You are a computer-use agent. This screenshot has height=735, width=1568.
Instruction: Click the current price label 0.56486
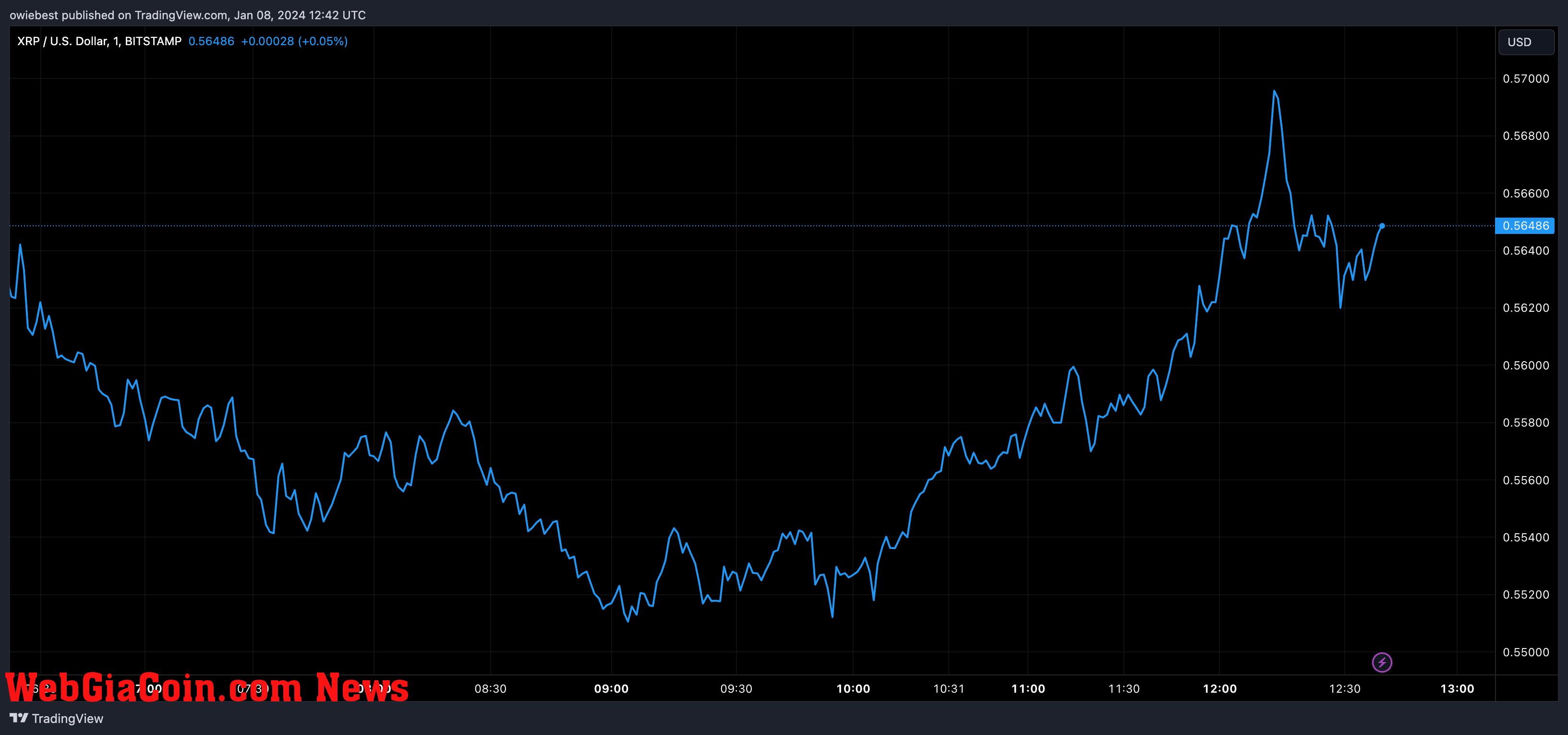click(x=1525, y=226)
